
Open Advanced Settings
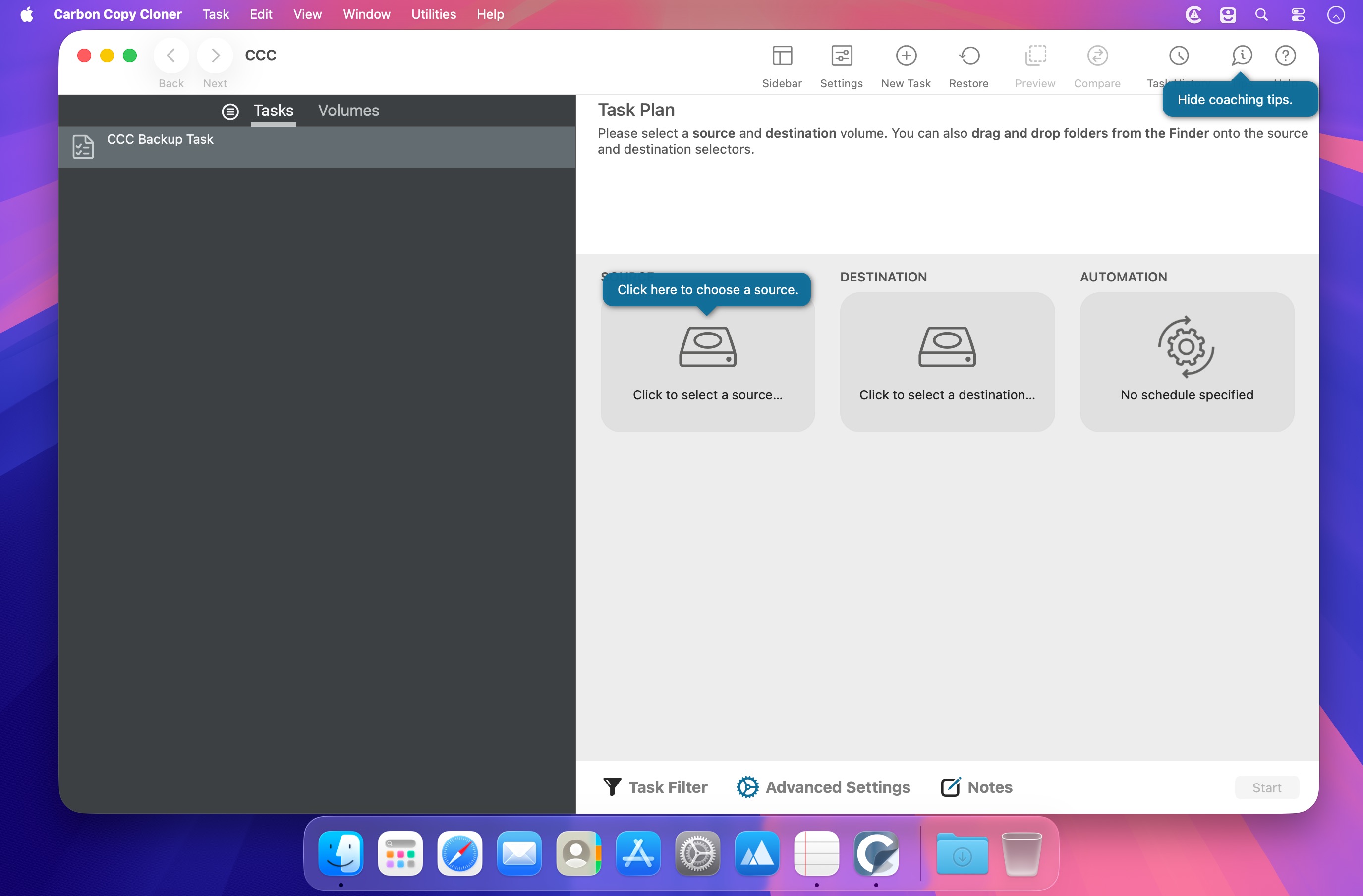[x=823, y=787]
